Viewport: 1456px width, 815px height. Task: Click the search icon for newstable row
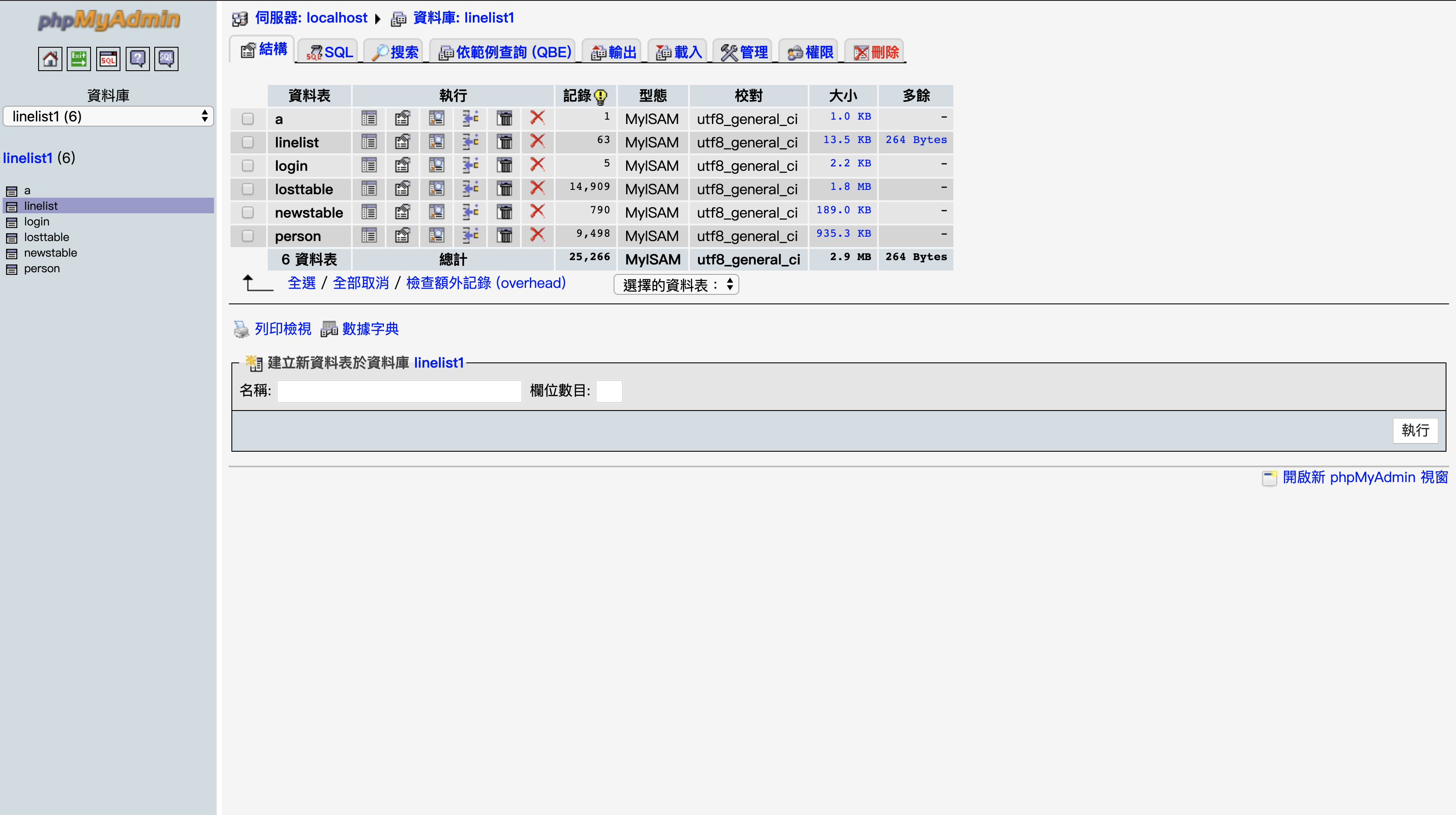click(x=436, y=212)
